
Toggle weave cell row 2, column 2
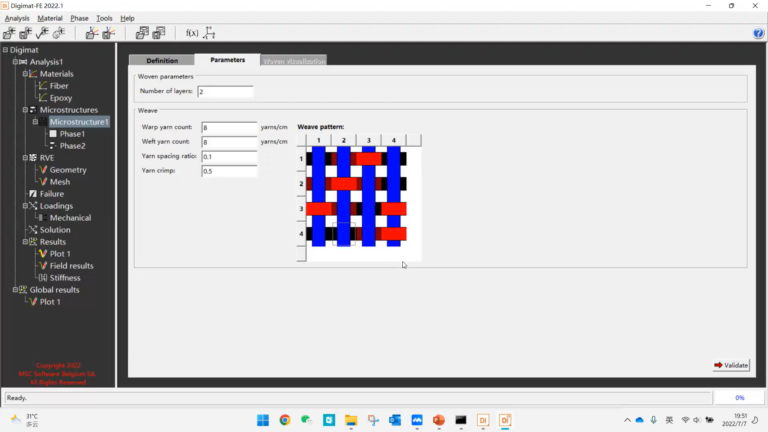(x=344, y=184)
